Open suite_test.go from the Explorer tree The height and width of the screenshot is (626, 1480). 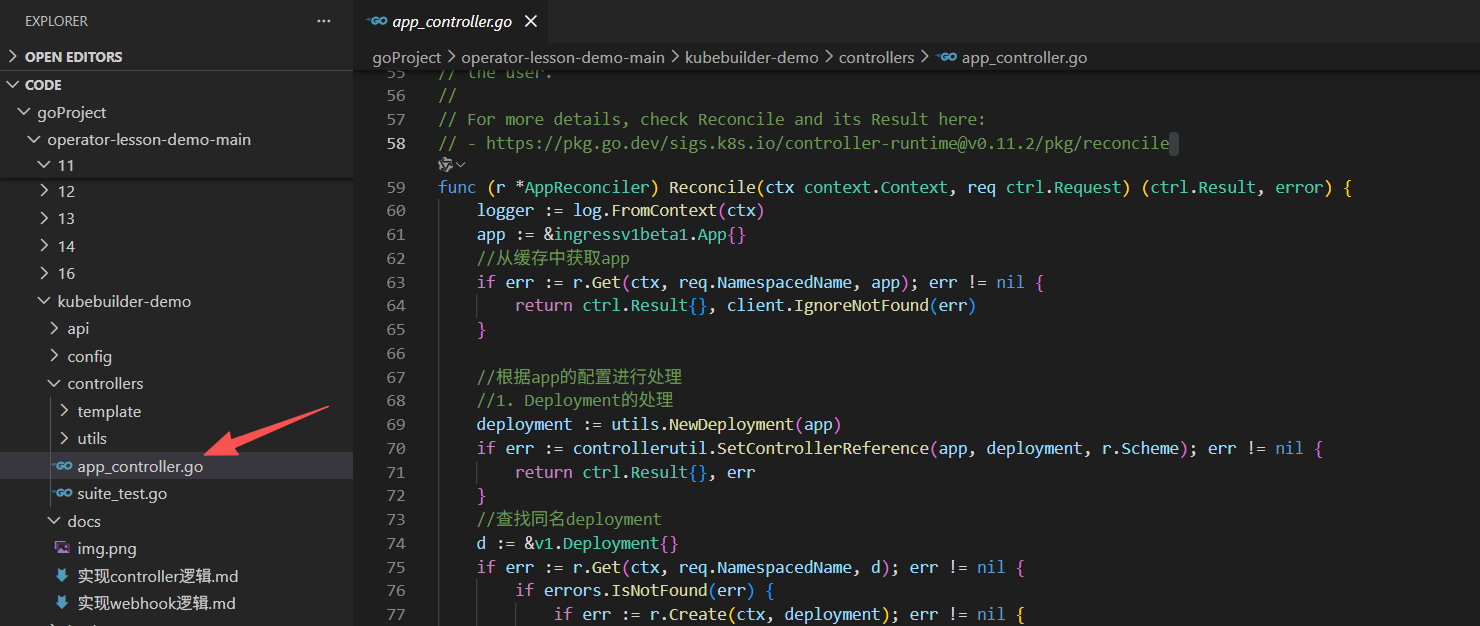(122, 493)
